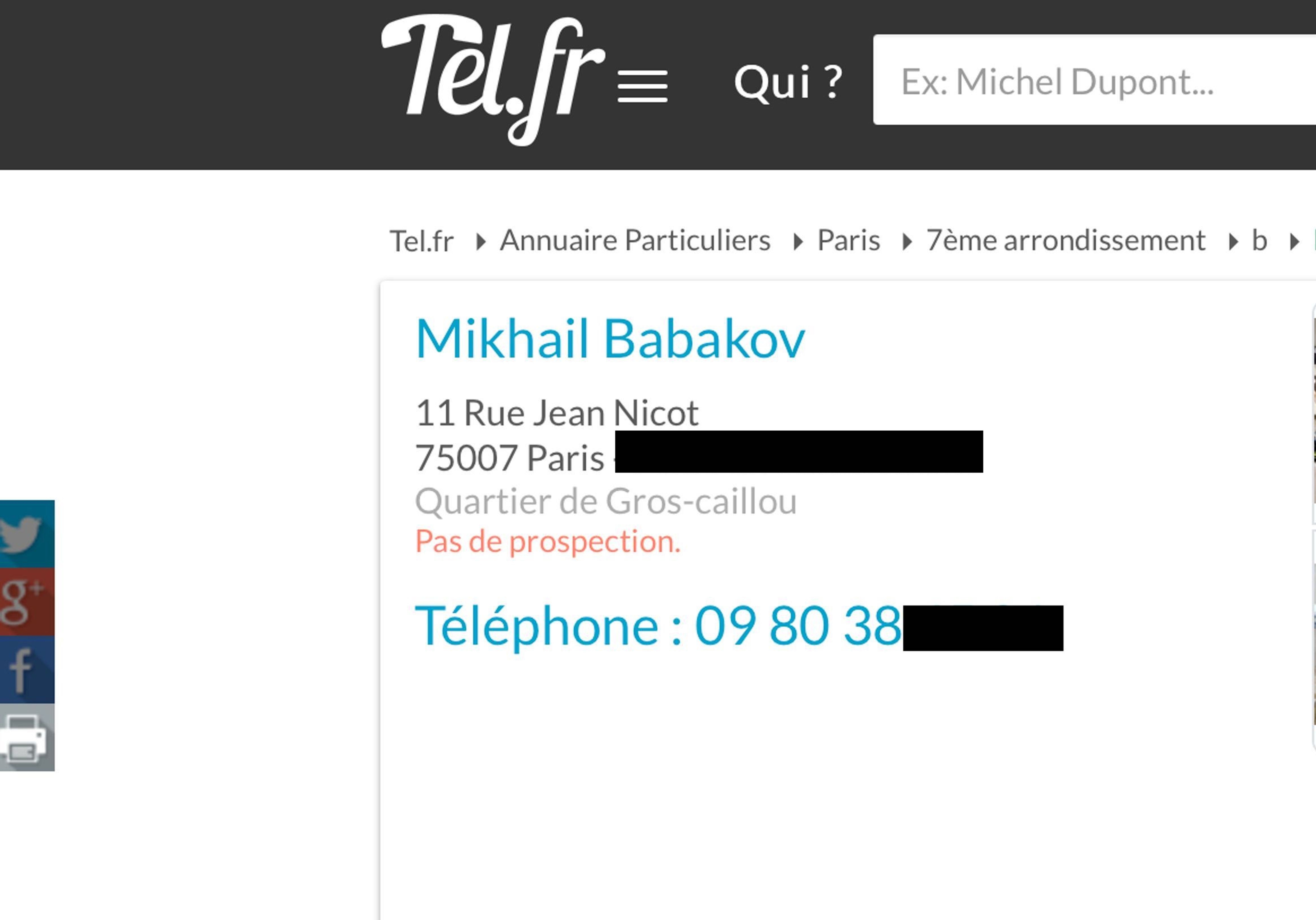Share the page on Google+
Image resolution: width=1316 pixels, height=920 pixels.
[x=26, y=601]
